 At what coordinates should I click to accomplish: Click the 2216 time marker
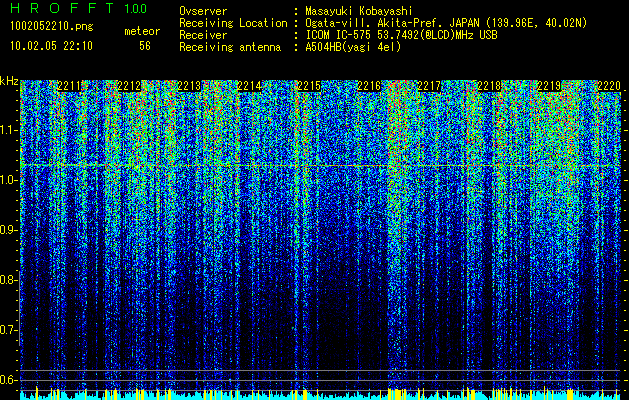click(369, 86)
